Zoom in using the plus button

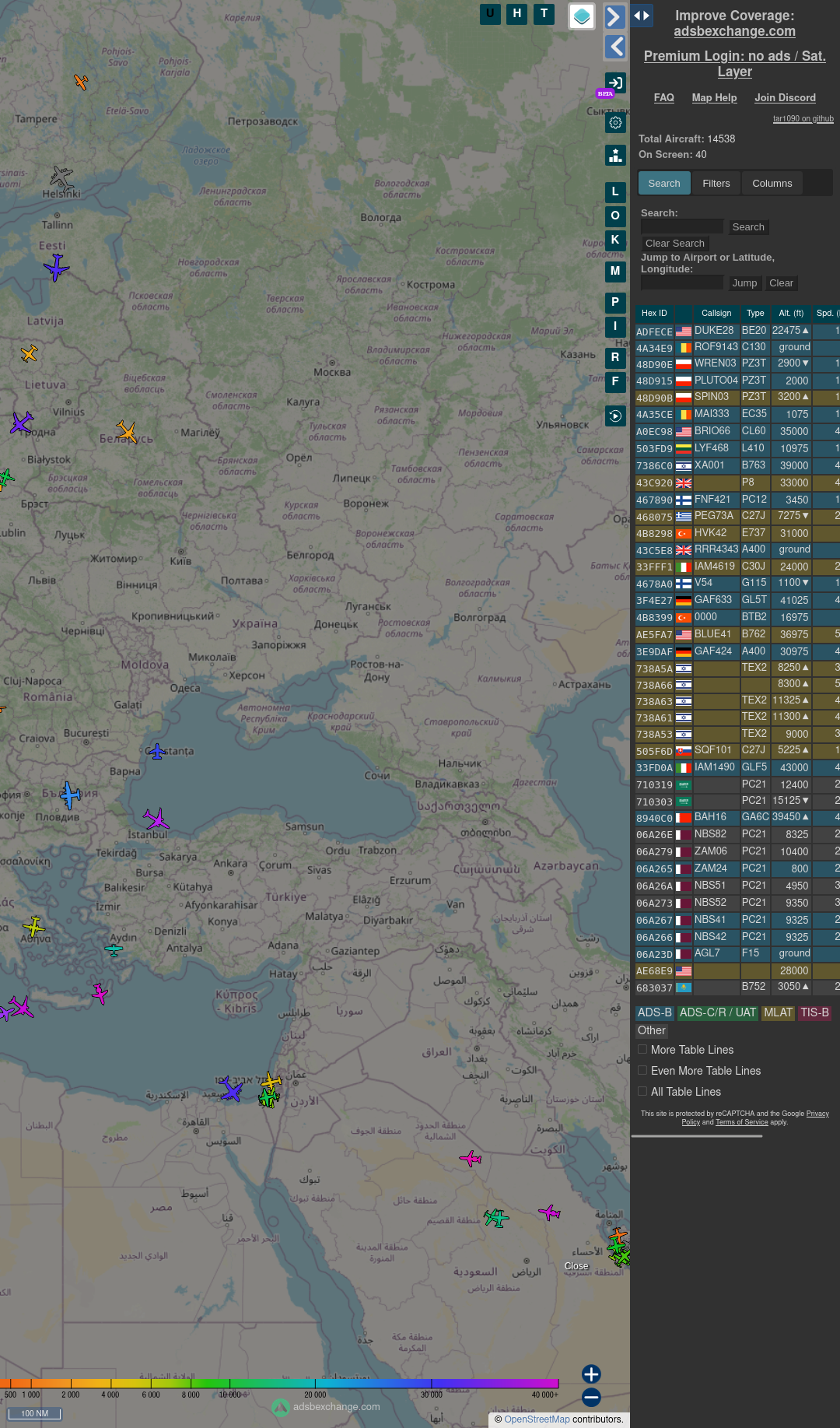pos(591,1374)
